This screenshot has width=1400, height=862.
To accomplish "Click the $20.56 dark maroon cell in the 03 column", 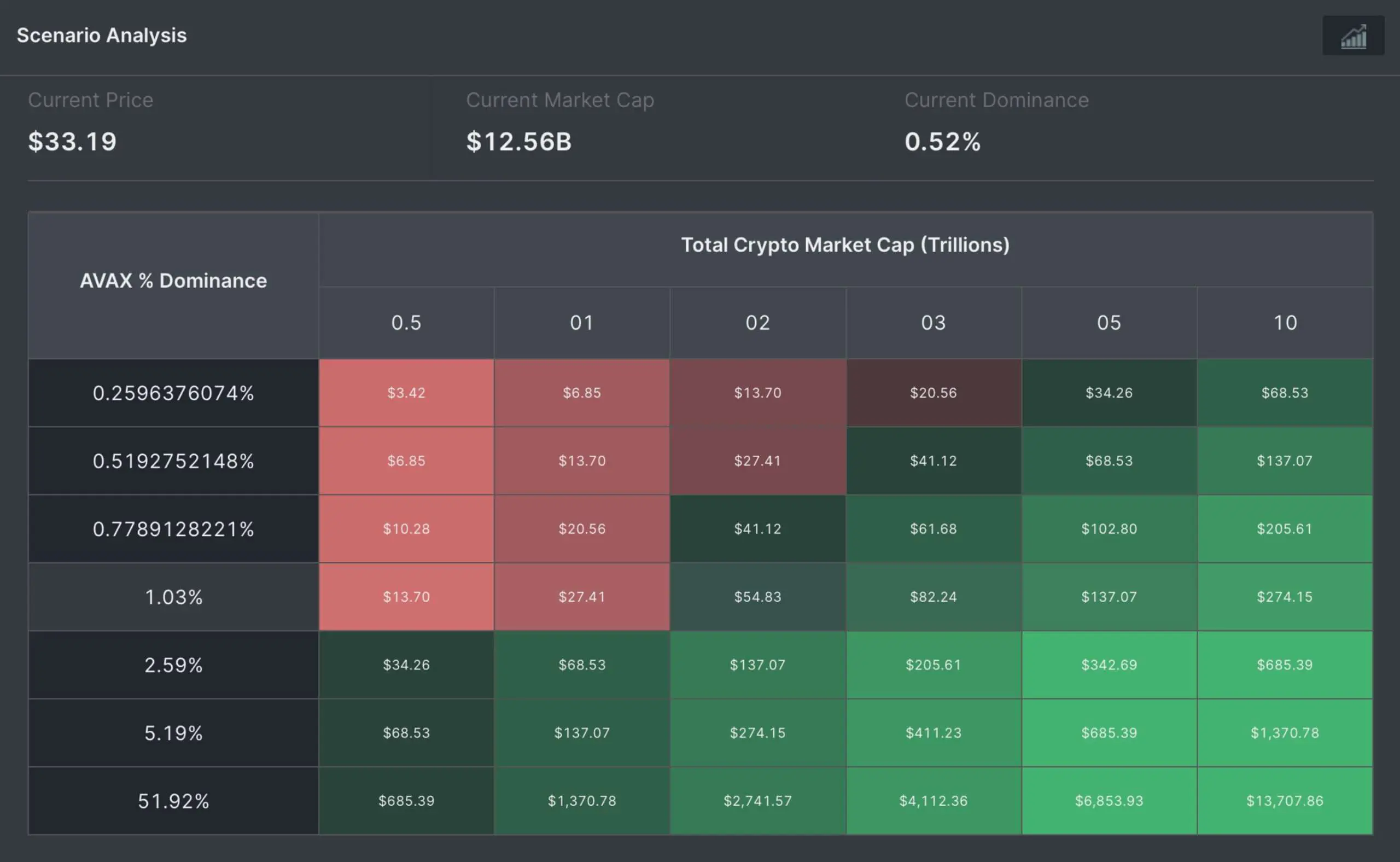I will pyautogui.click(x=933, y=393).
